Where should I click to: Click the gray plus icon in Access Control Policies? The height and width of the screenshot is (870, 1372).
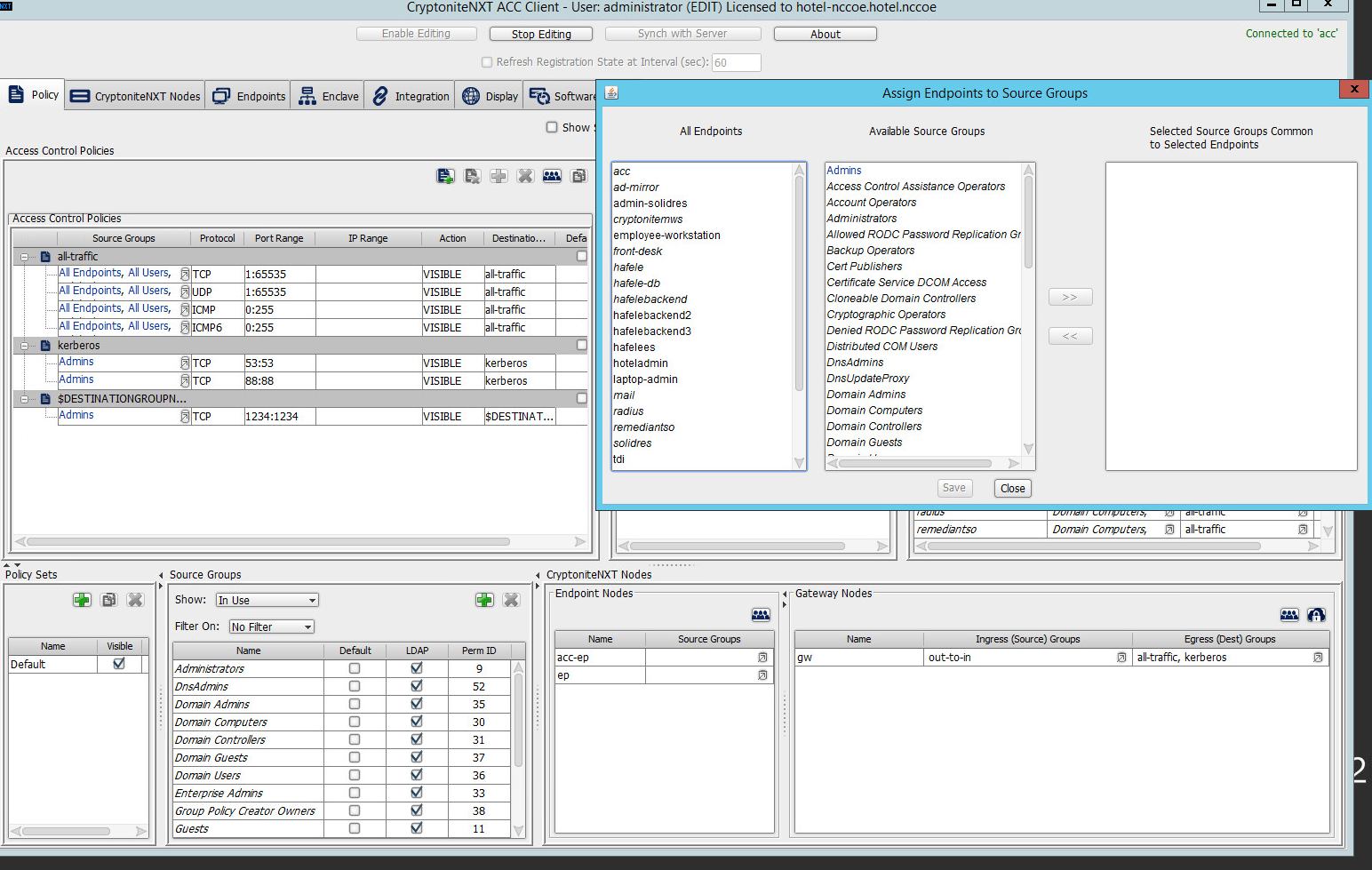pos(499,176)
